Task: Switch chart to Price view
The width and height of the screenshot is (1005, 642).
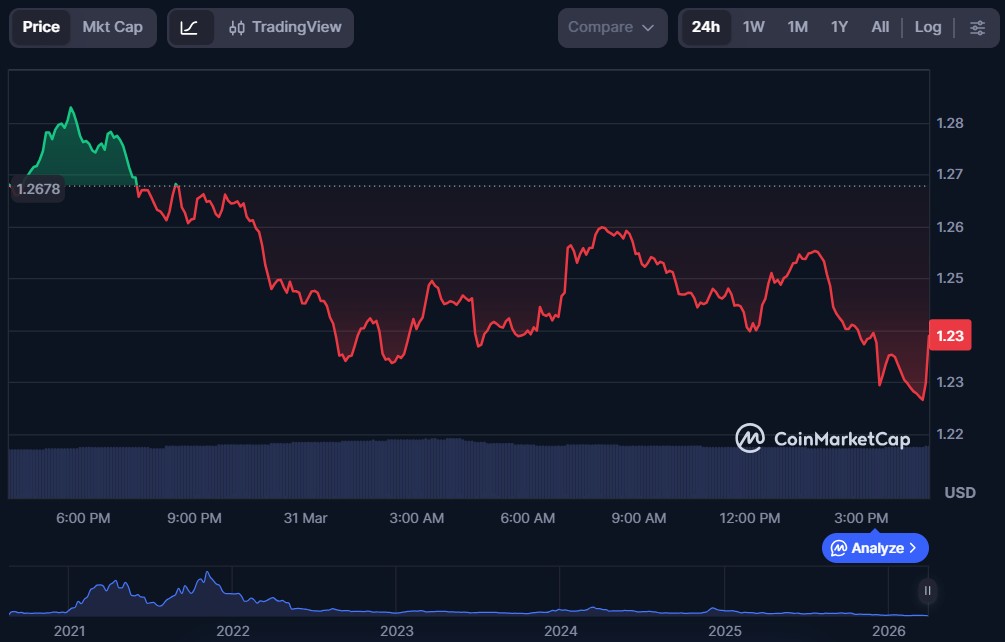Action: (x=41, y=27)
